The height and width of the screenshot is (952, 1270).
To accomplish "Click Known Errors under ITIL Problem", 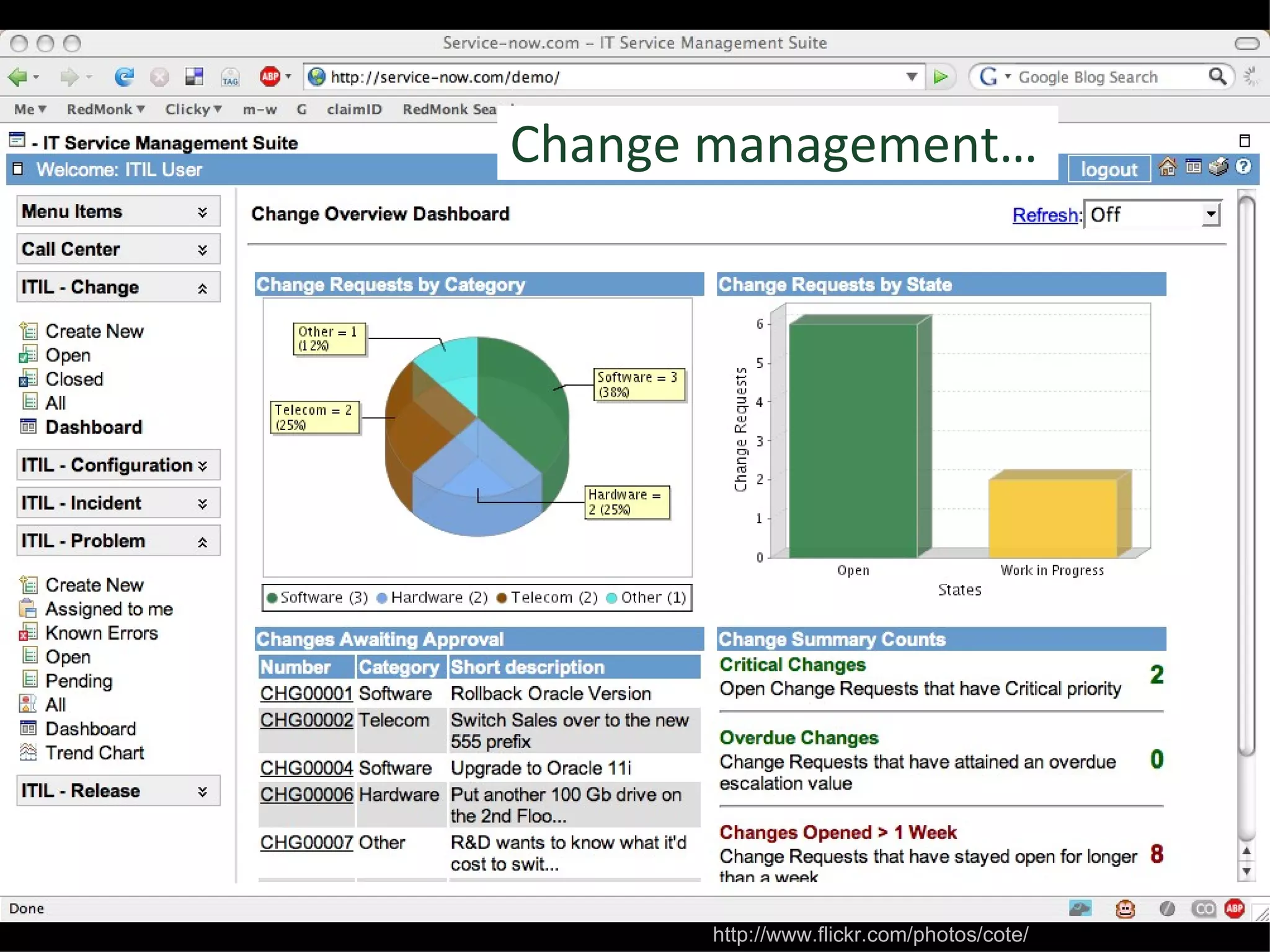I will [x=102, y=633].
